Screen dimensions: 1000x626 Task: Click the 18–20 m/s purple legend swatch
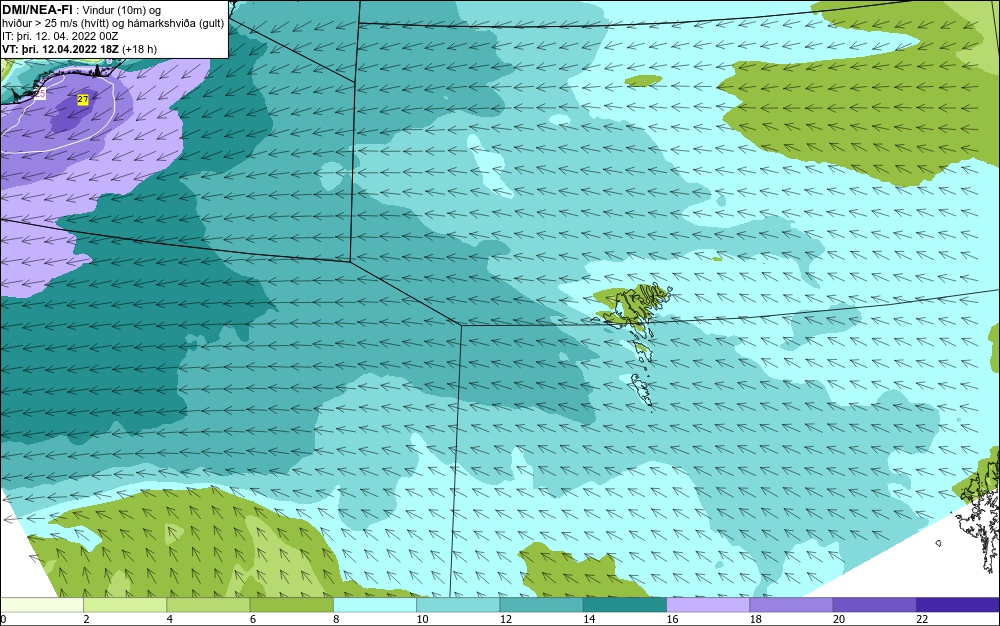pyautogui.click(x=791, y=605)
